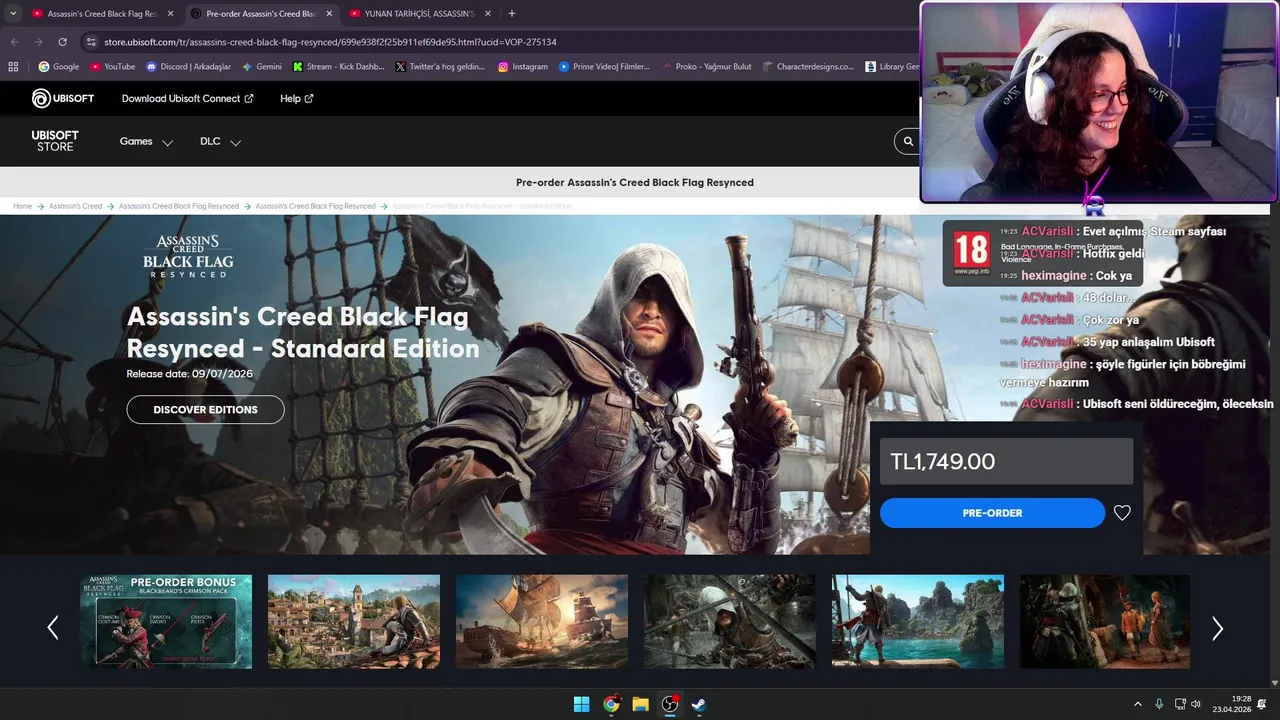Click the Pre-order Assassin's Creed Black Flag Resynced banner
Image resolution: width=1280 pixels, height=720 pixels.
coord(635,182)
